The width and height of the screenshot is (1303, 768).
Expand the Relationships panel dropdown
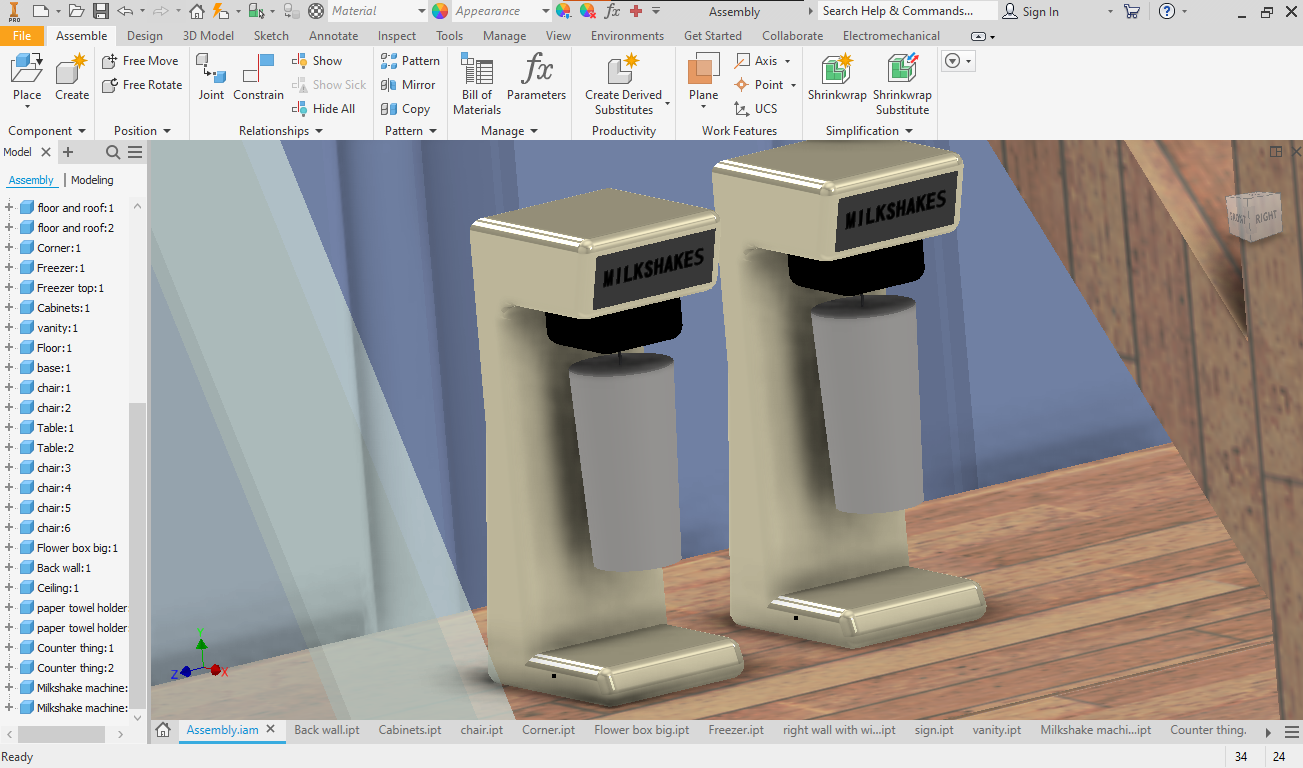[319, 131]
